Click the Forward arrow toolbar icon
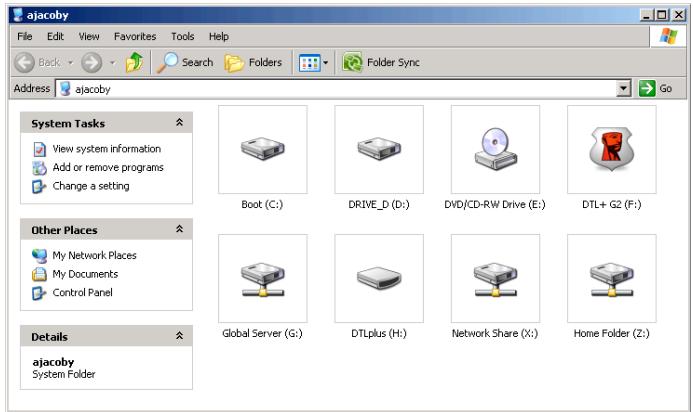The width and height of the screenshot is (693, 412). (x=91, y=62)
